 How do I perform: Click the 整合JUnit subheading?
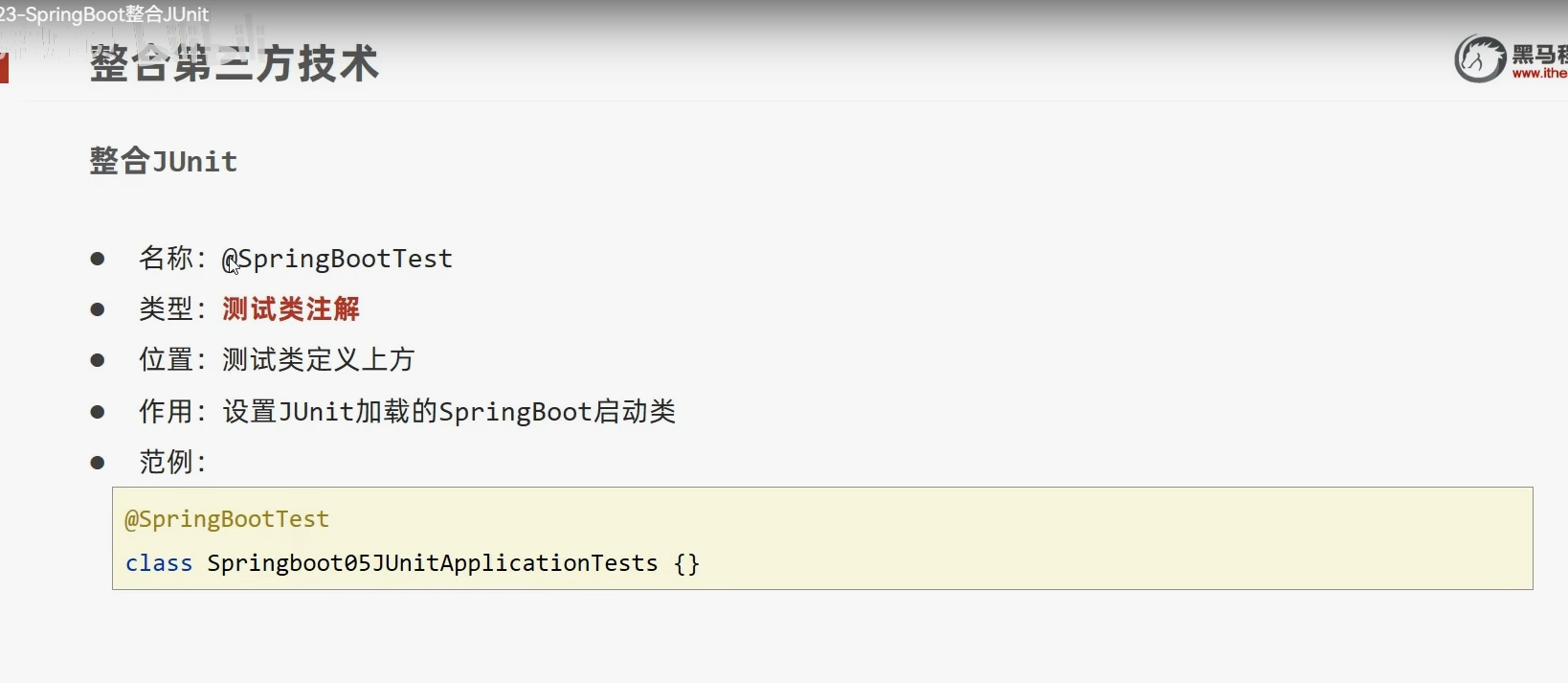click(164, 161)
